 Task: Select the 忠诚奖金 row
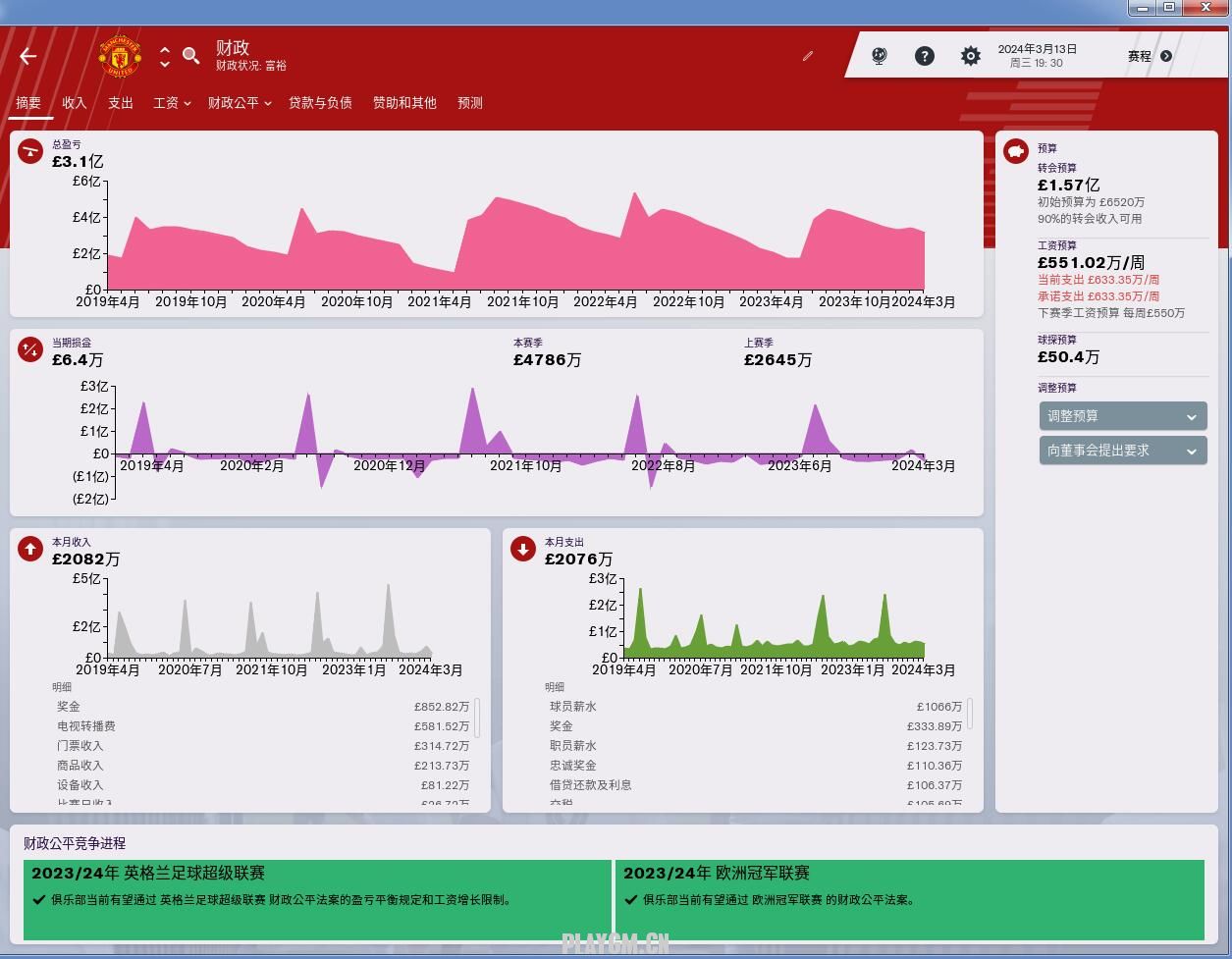click(x=756, y=766)
